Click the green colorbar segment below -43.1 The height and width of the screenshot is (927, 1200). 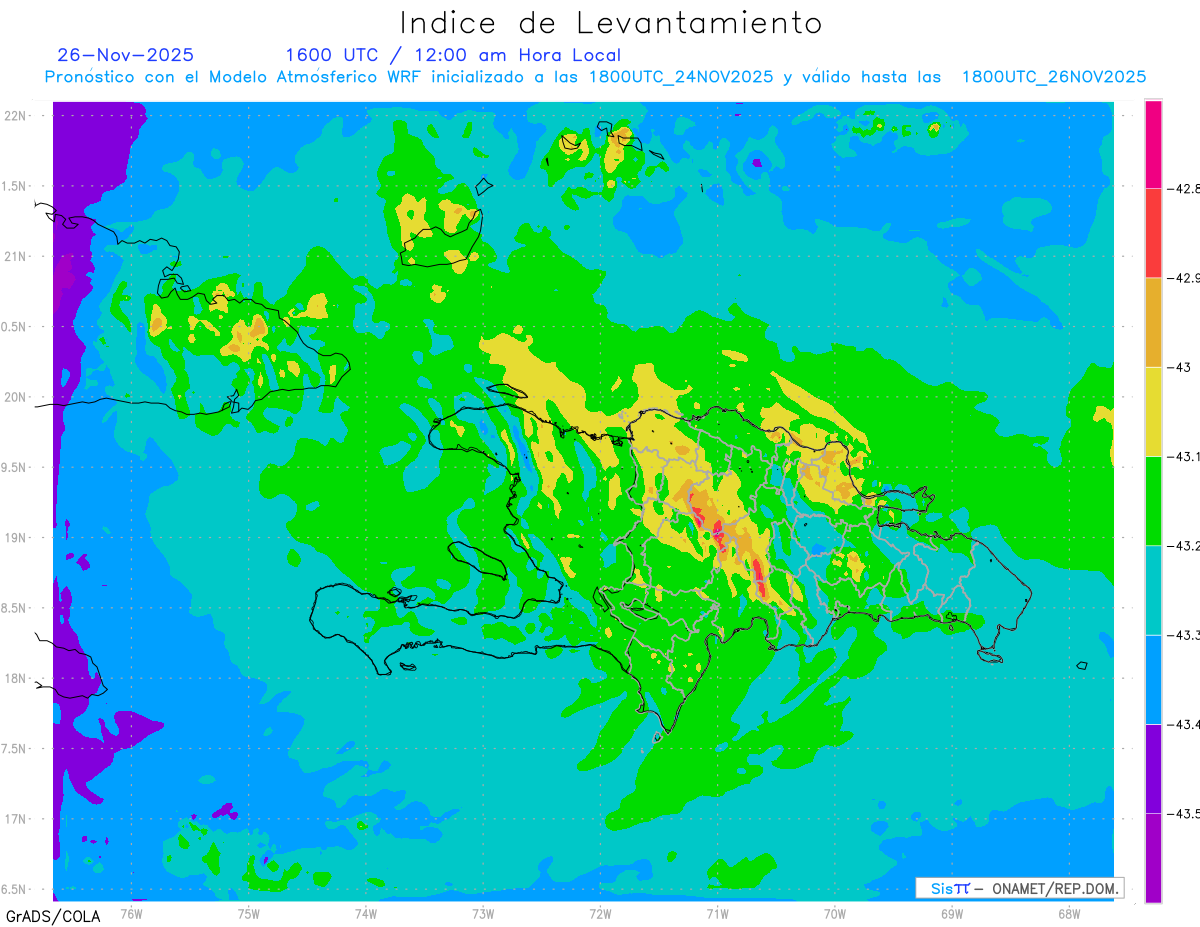coord(1153,501)
